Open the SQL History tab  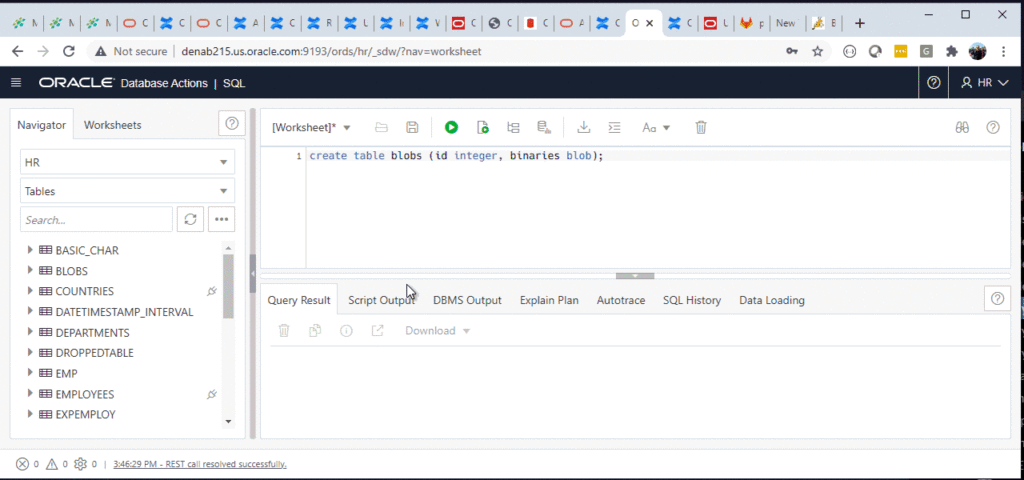click(x=691, y=300)
